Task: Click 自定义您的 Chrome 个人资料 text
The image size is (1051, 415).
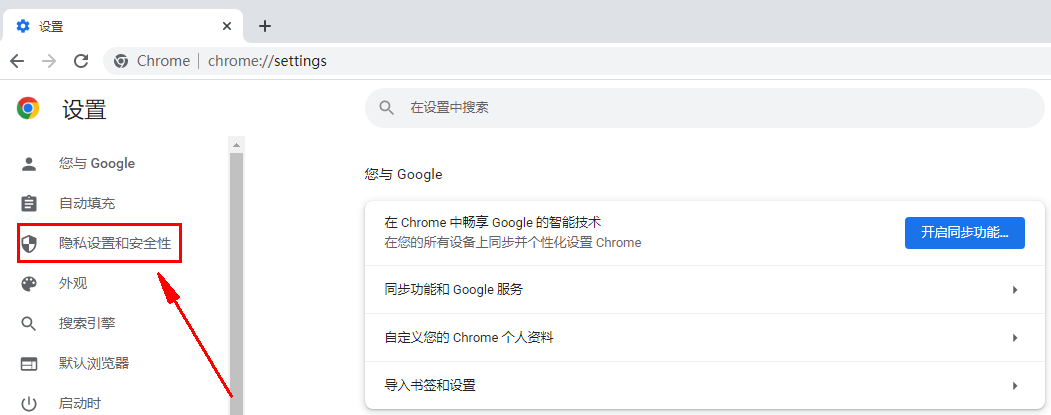Action: 469,337
